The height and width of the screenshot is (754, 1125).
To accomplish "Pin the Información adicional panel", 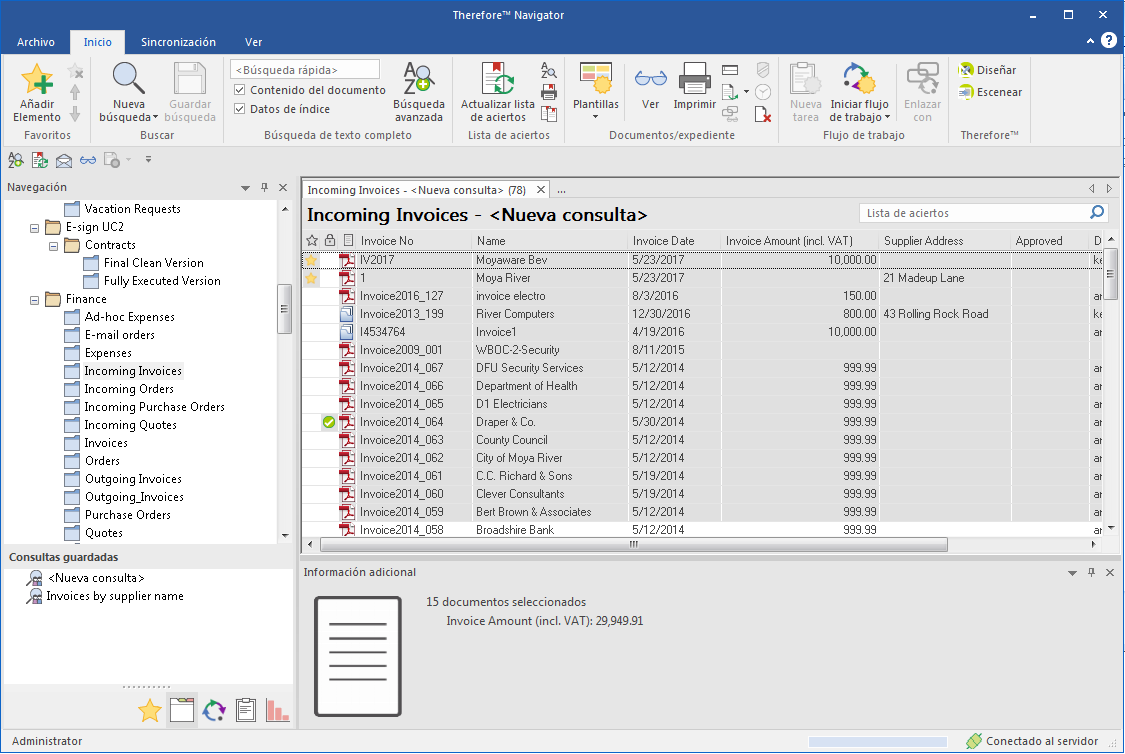I will tap(1091, 572).
